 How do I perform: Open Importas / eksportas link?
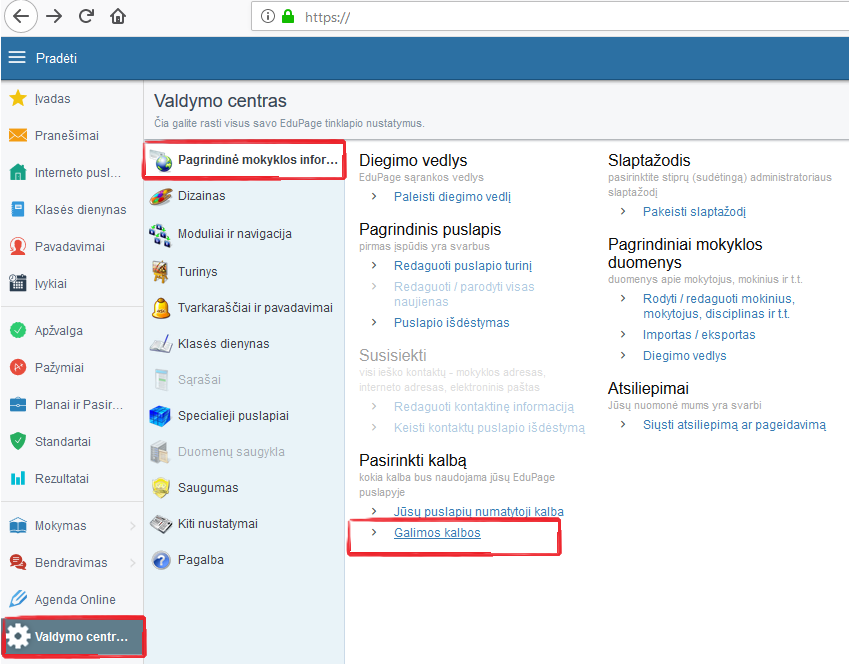click(699, 335)
